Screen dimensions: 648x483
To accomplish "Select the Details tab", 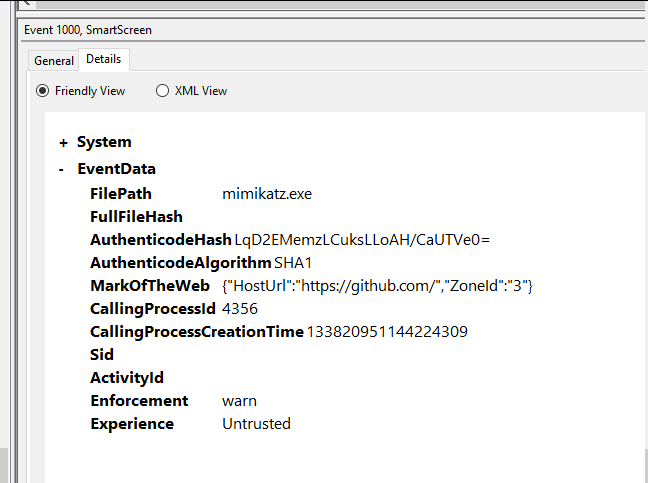I will tap(104, 60).
